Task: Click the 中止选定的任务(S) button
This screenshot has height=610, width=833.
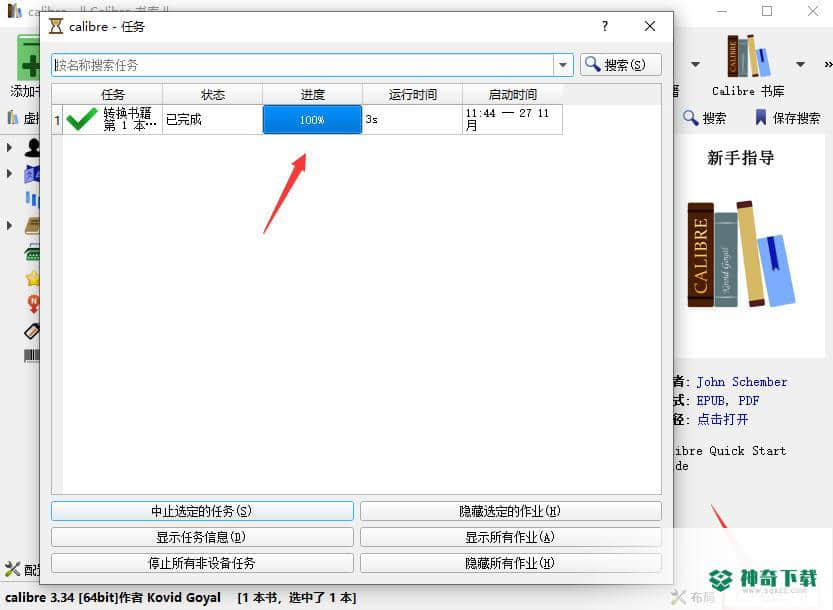Action: click(x=202, y=511)
